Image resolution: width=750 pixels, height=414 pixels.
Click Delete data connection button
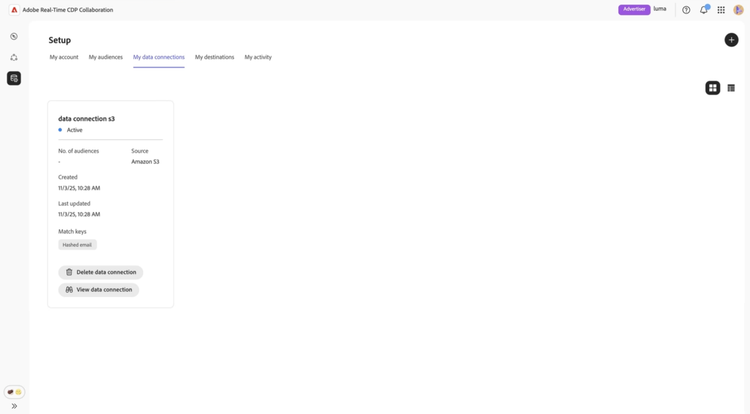click(100, 272)
